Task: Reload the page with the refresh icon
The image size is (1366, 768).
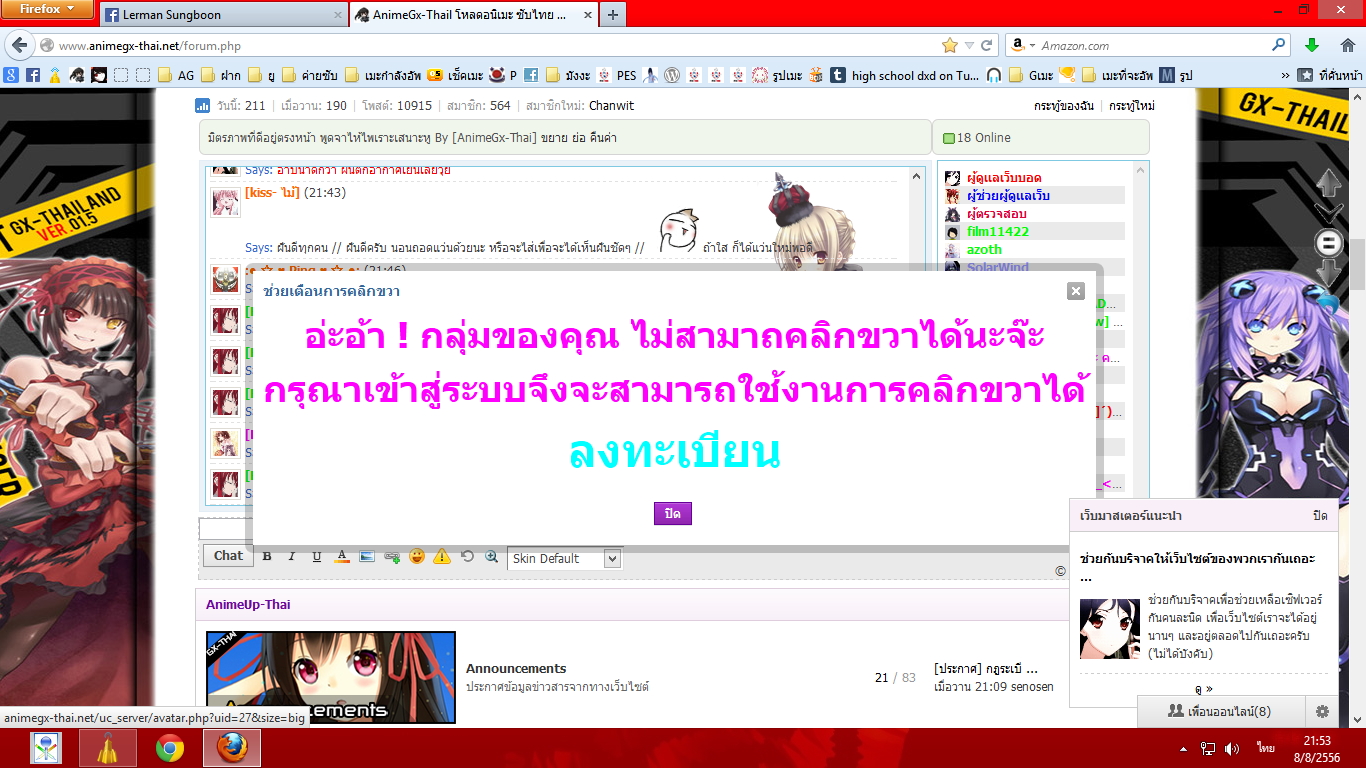Action: [987, 45]
